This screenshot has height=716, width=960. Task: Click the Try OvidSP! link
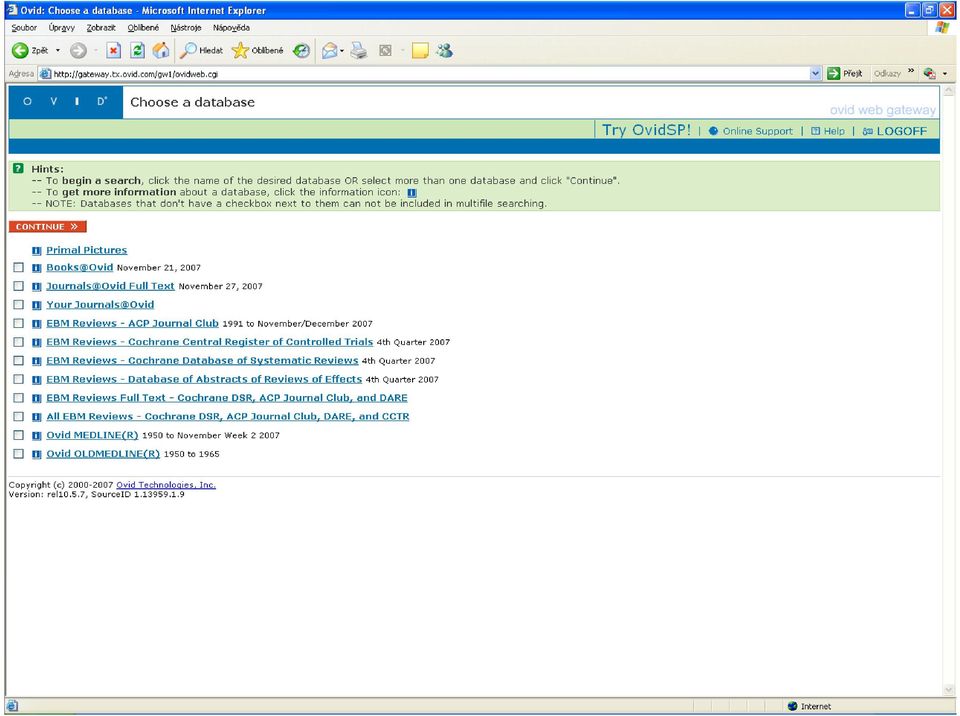point(647,130)
